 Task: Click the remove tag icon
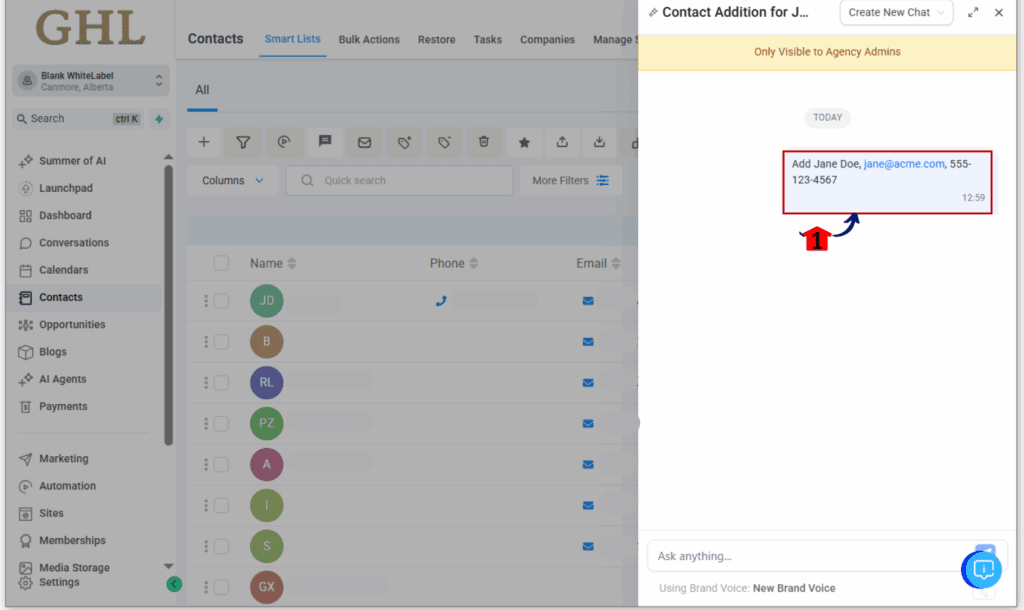(444, 142)
